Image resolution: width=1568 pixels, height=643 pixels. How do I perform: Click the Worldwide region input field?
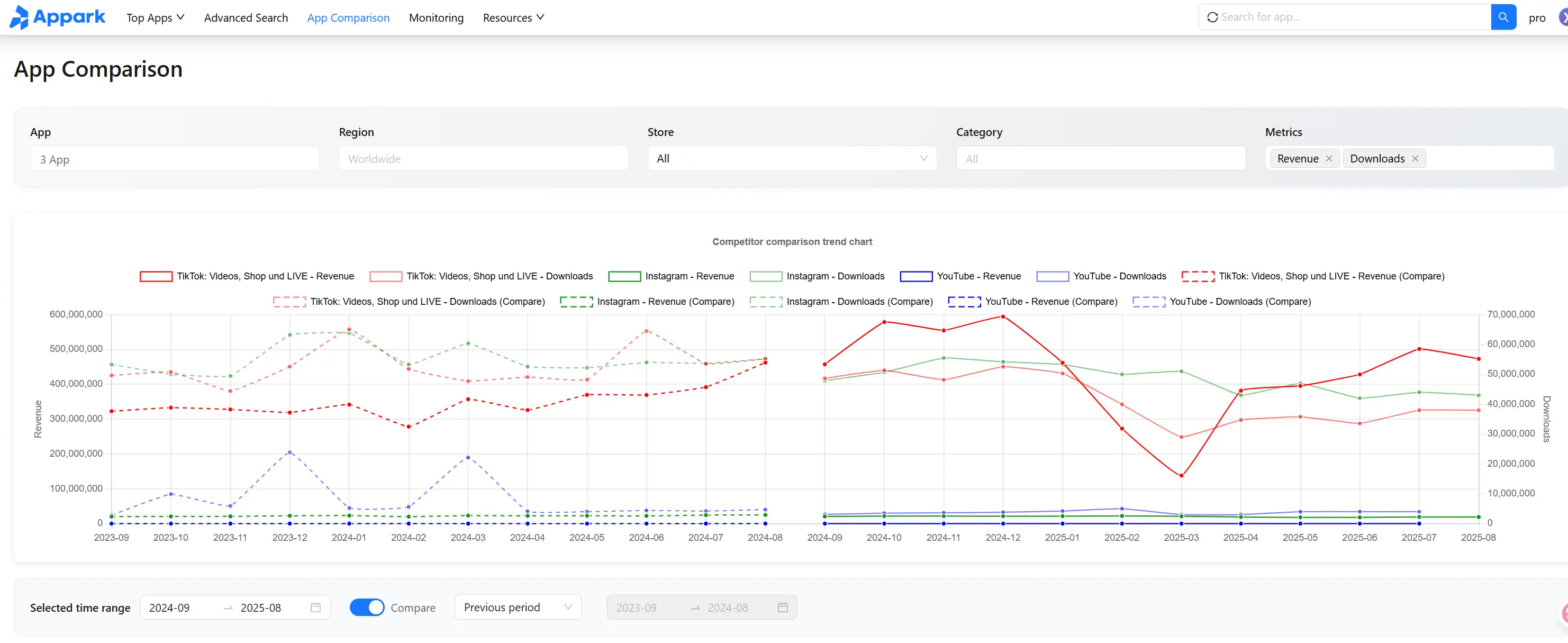click(x=483, y=158)
